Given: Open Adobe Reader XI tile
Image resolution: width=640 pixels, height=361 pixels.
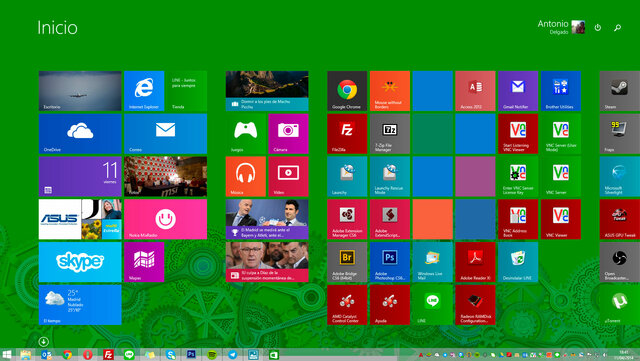Looking at the screenshot, I should click(475, 262).
